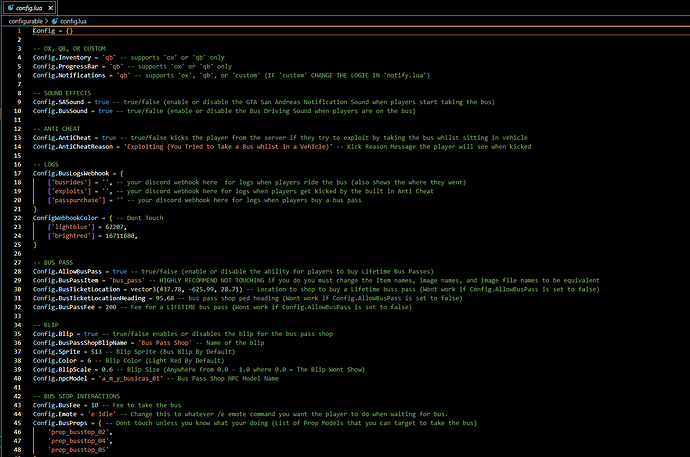Click the 'a_m_y_busicas_01' string
This screenshot has height=457, width=690.
tap(130, 378)
